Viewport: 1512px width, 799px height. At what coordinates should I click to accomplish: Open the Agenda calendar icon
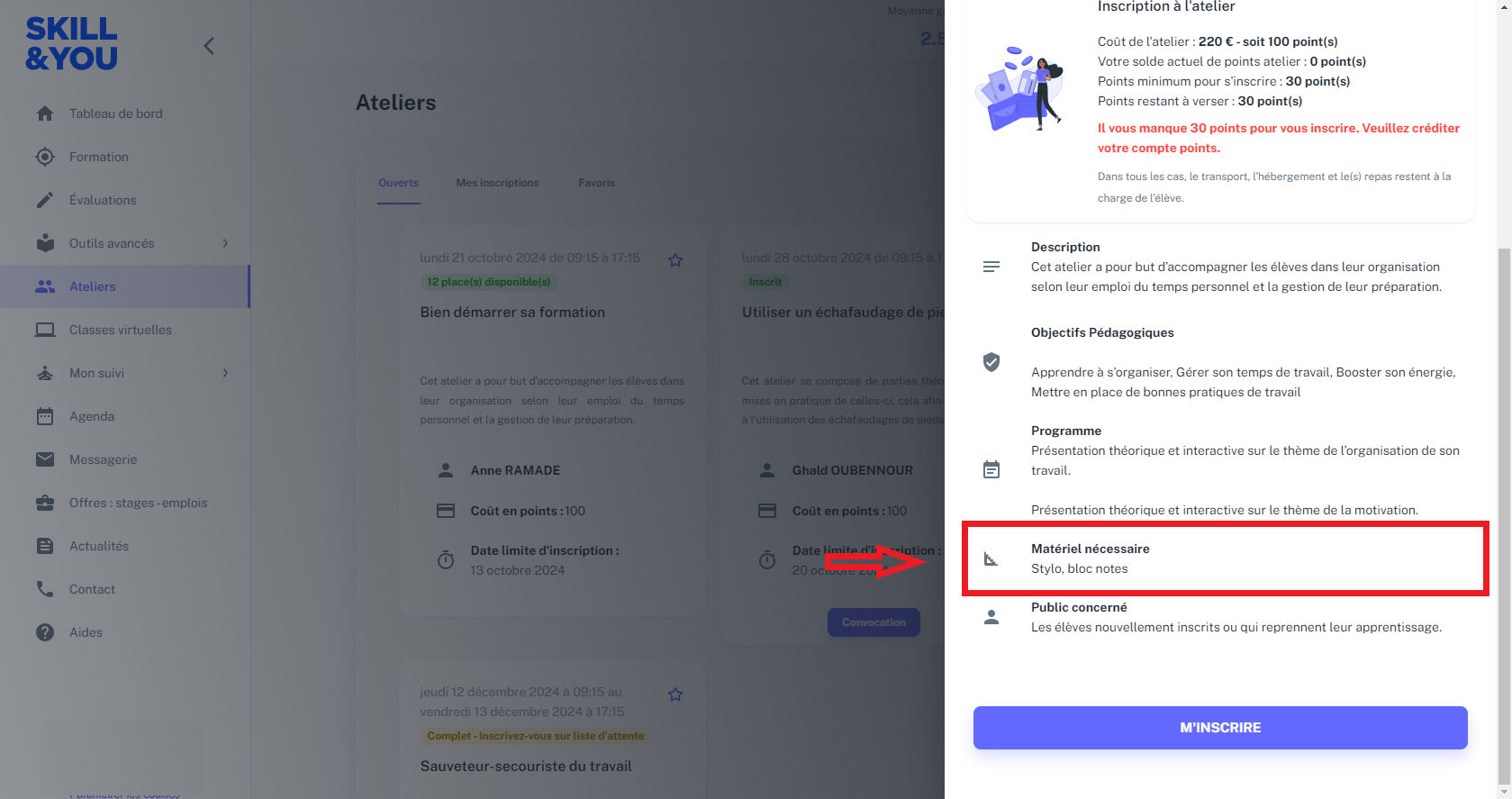[45, 416]
